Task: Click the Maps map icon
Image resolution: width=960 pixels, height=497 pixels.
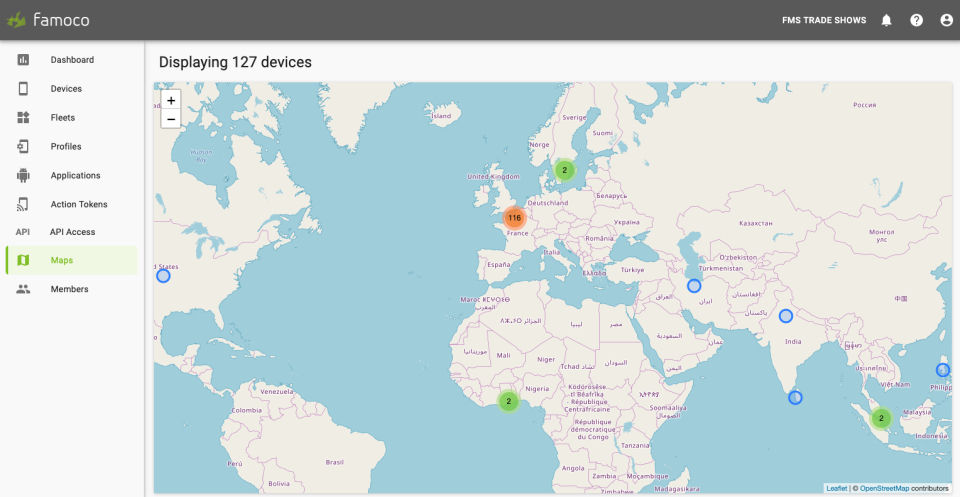Action: click(23, 260)
